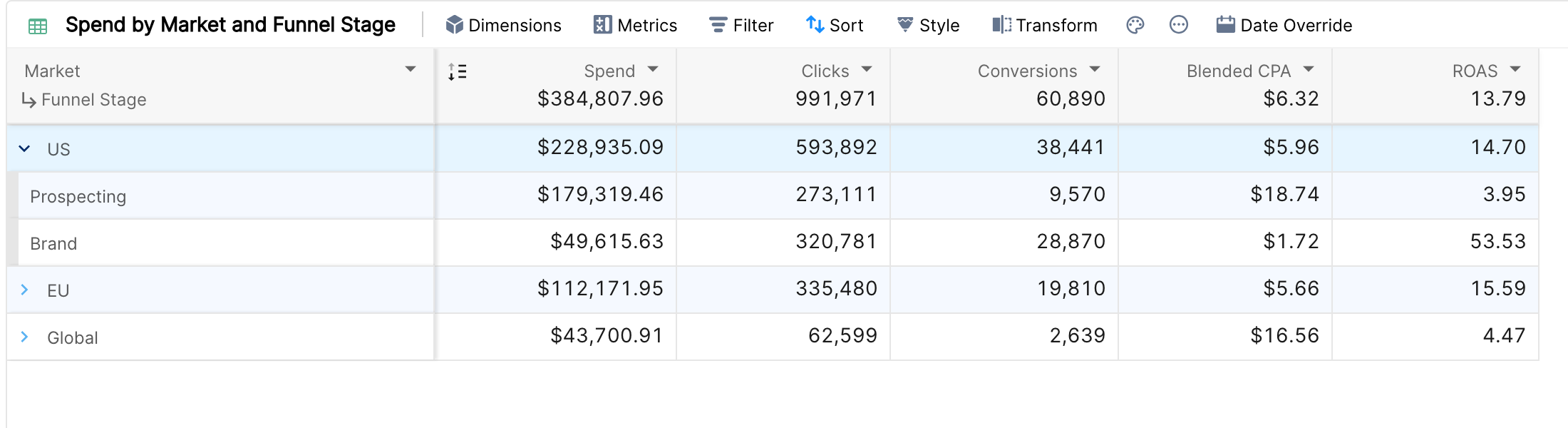Open the color palette icon
This screenshot has height=428, width=1568.
tap(1135, 25)
